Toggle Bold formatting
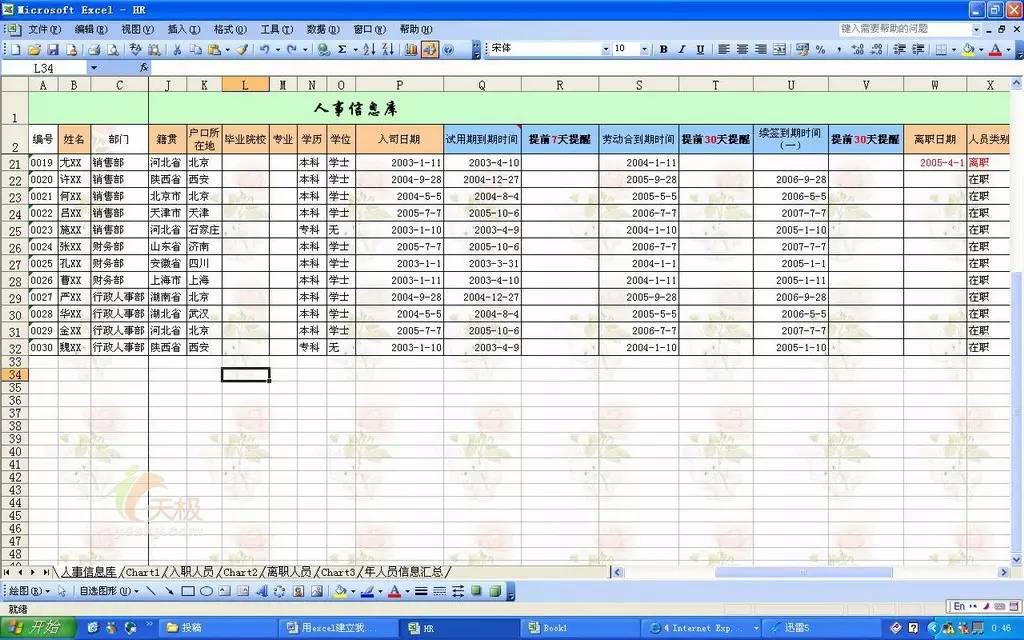1024x640 pixels. [664, 48]
